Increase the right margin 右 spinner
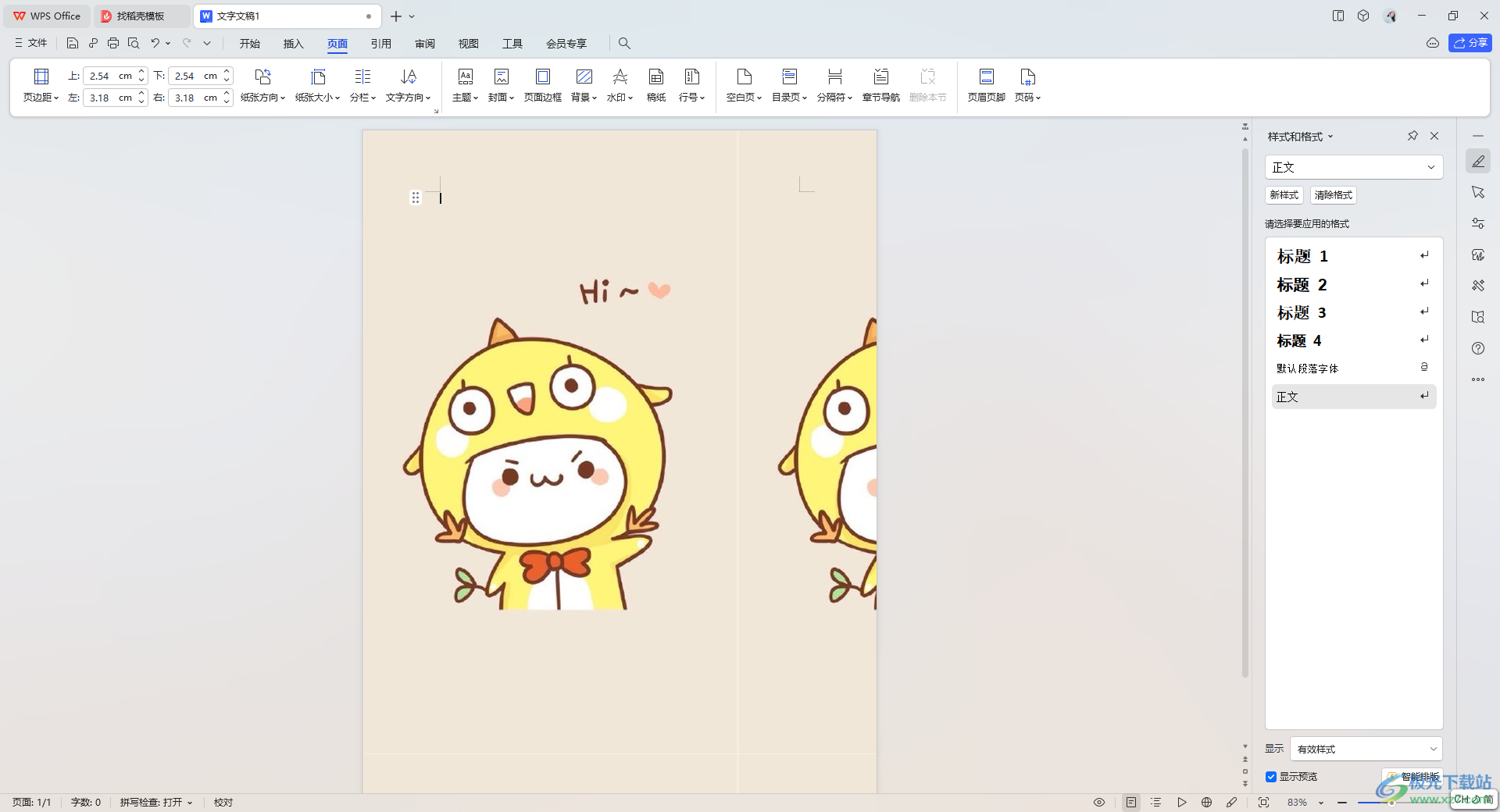 pyautogui.click(x=227, y=93)
